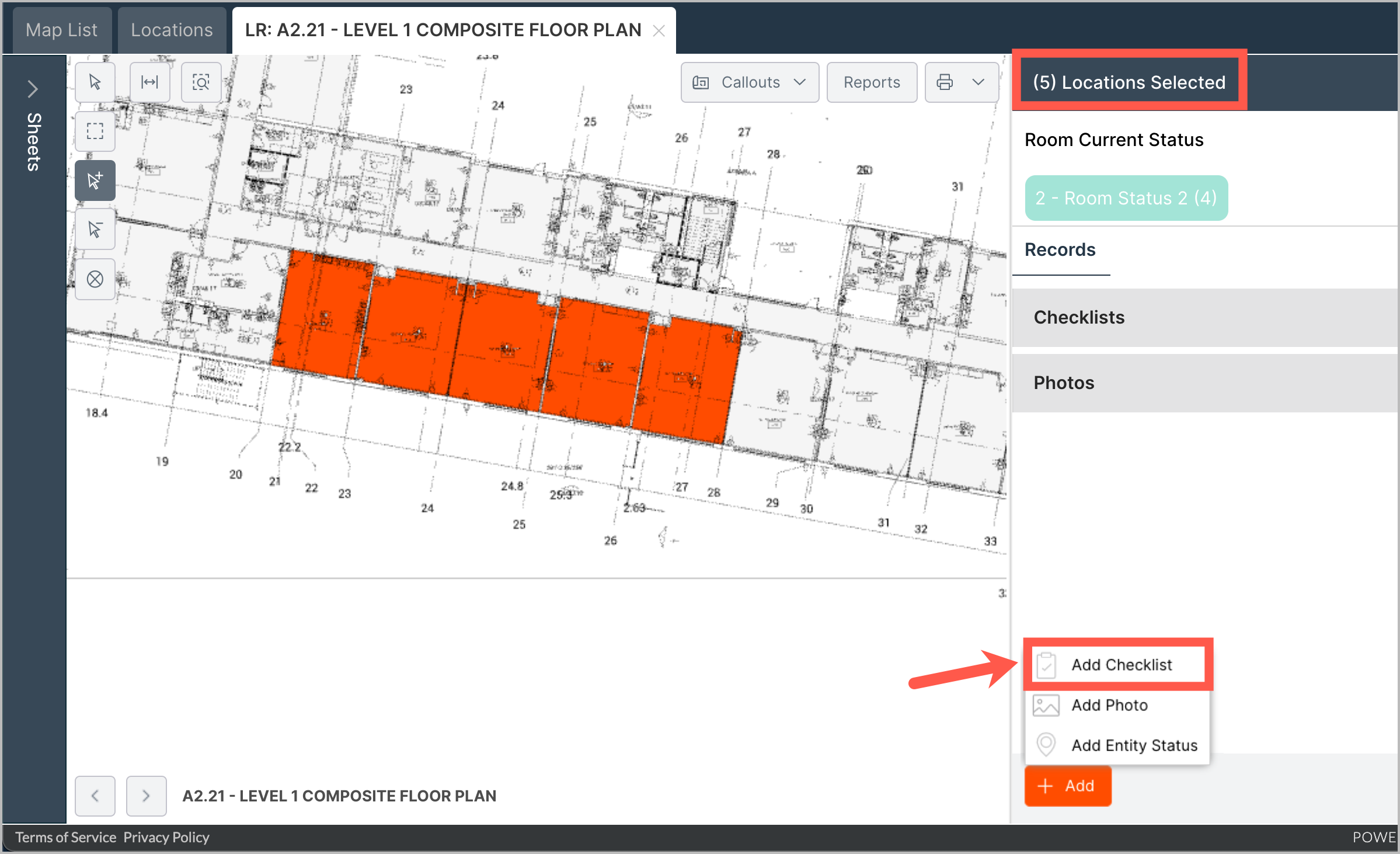
Task: Select the pointer arrow tool
Action: (x=95, y=82)
